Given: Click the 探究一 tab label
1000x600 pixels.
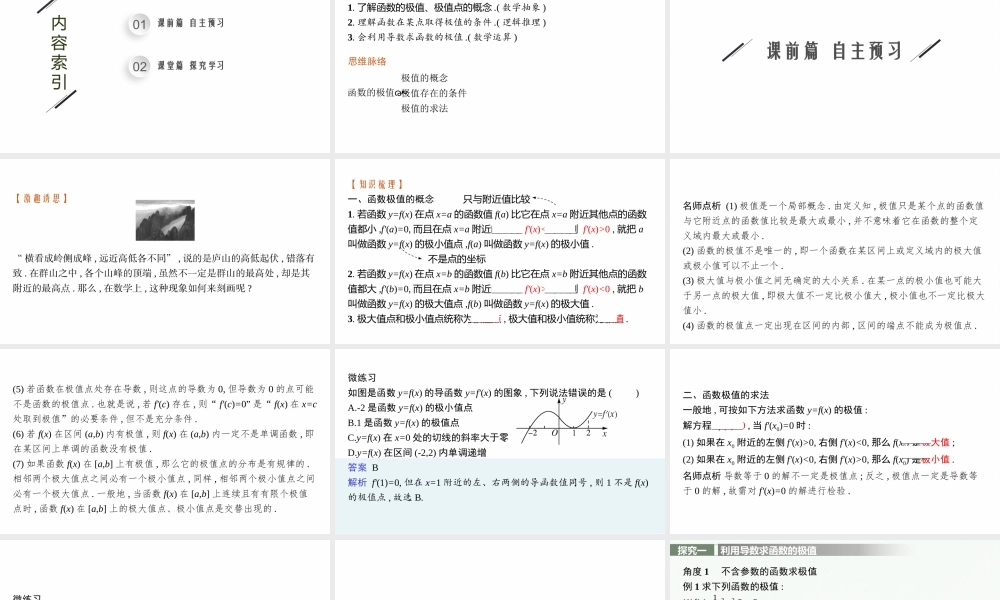Looking at the screenshot, I should [x=692, y=550].
